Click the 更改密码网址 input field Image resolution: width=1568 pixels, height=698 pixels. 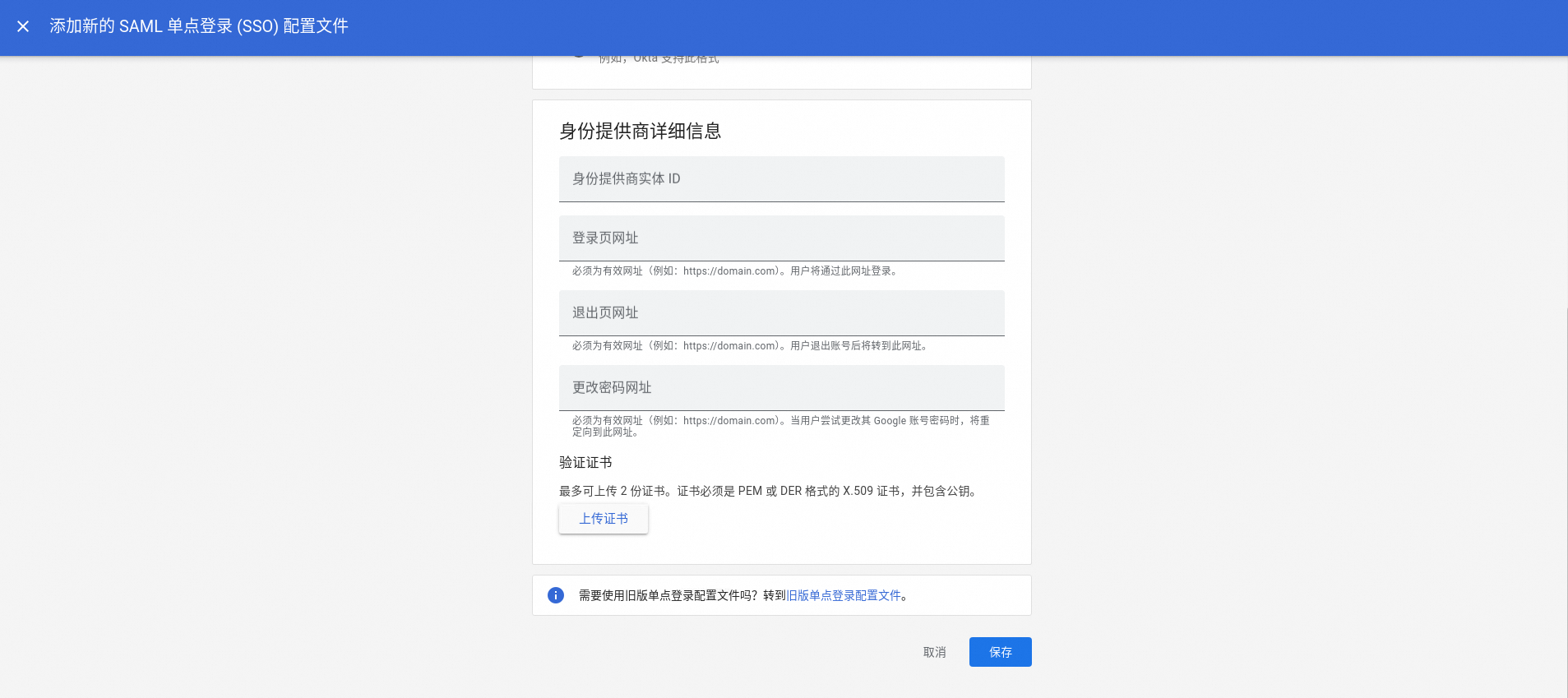click(x=782, y=388)
